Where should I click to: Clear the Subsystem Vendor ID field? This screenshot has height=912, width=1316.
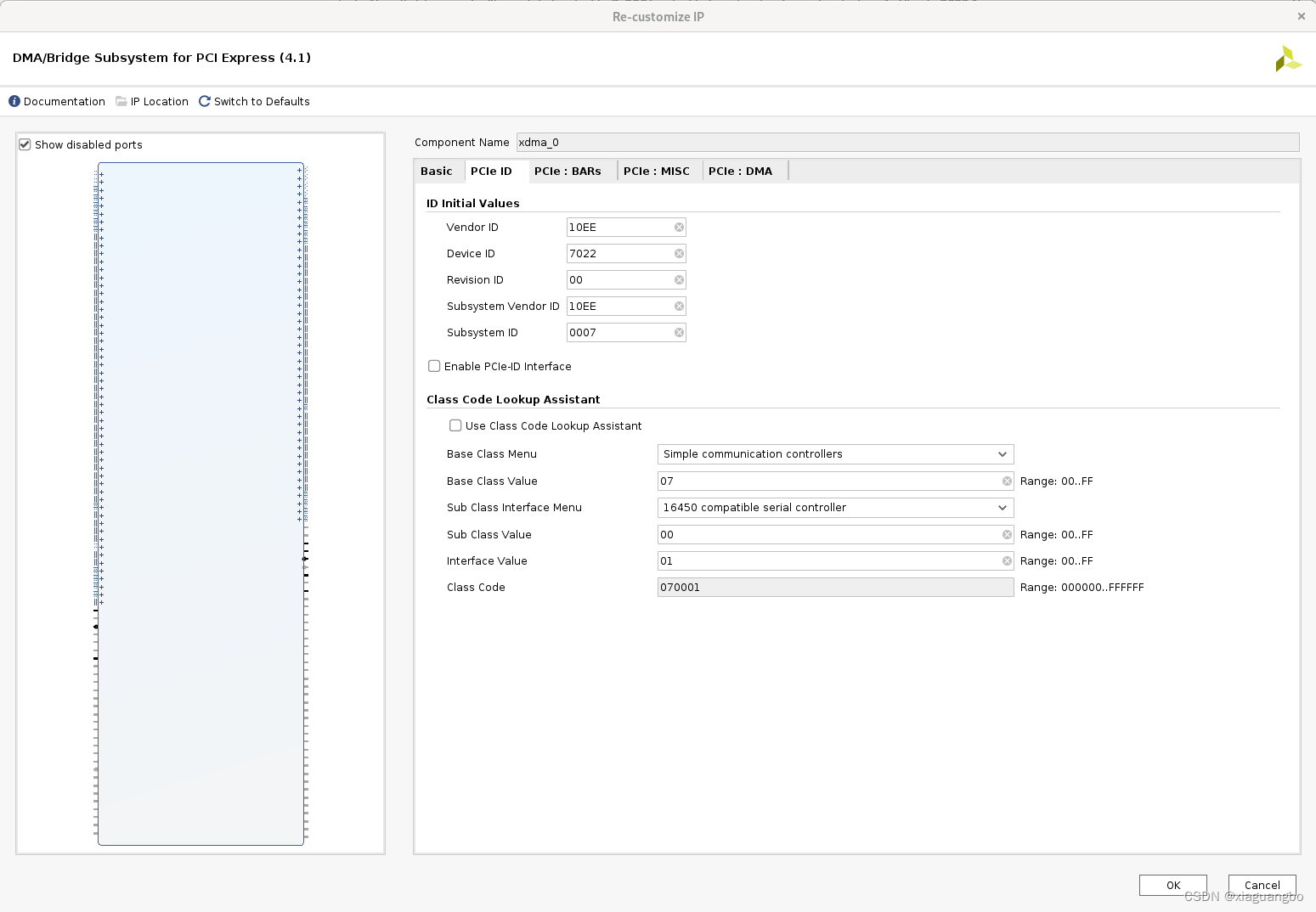pos(679,307)
